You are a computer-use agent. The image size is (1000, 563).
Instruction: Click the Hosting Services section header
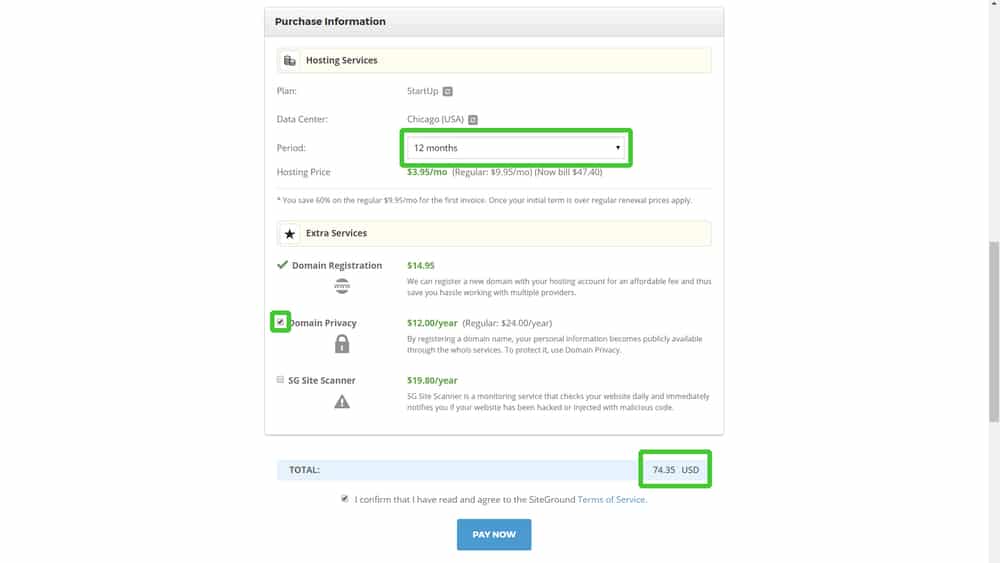point(494,61)
